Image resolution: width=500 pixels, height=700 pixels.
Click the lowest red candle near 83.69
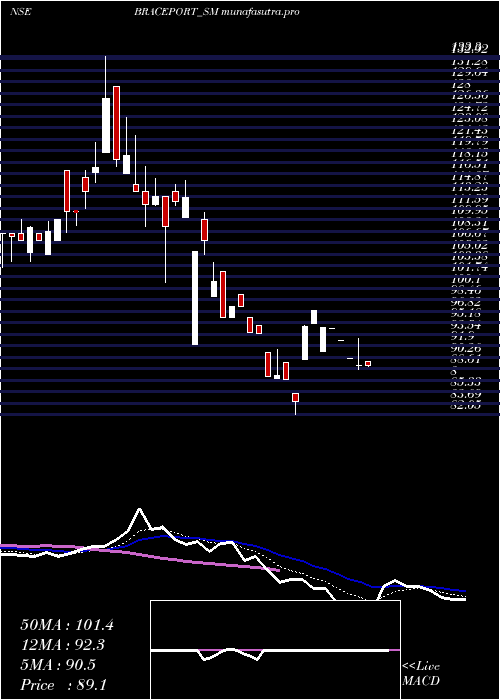tap(295, 397)
